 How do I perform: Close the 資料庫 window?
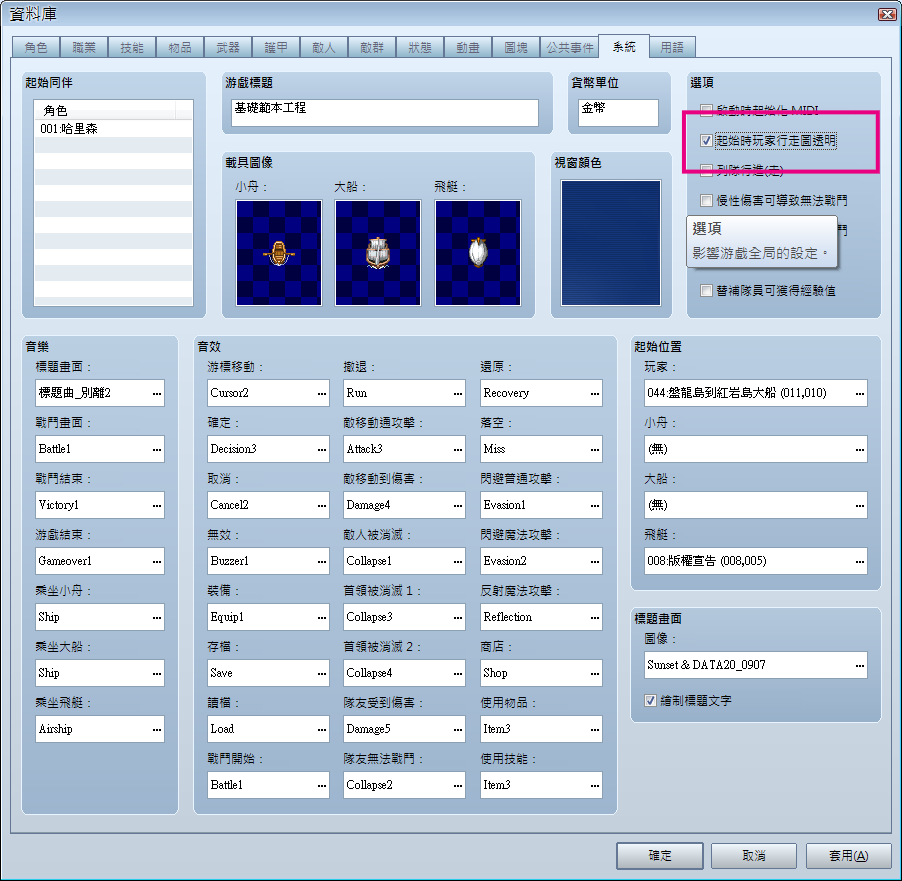[x=887, y=14]
